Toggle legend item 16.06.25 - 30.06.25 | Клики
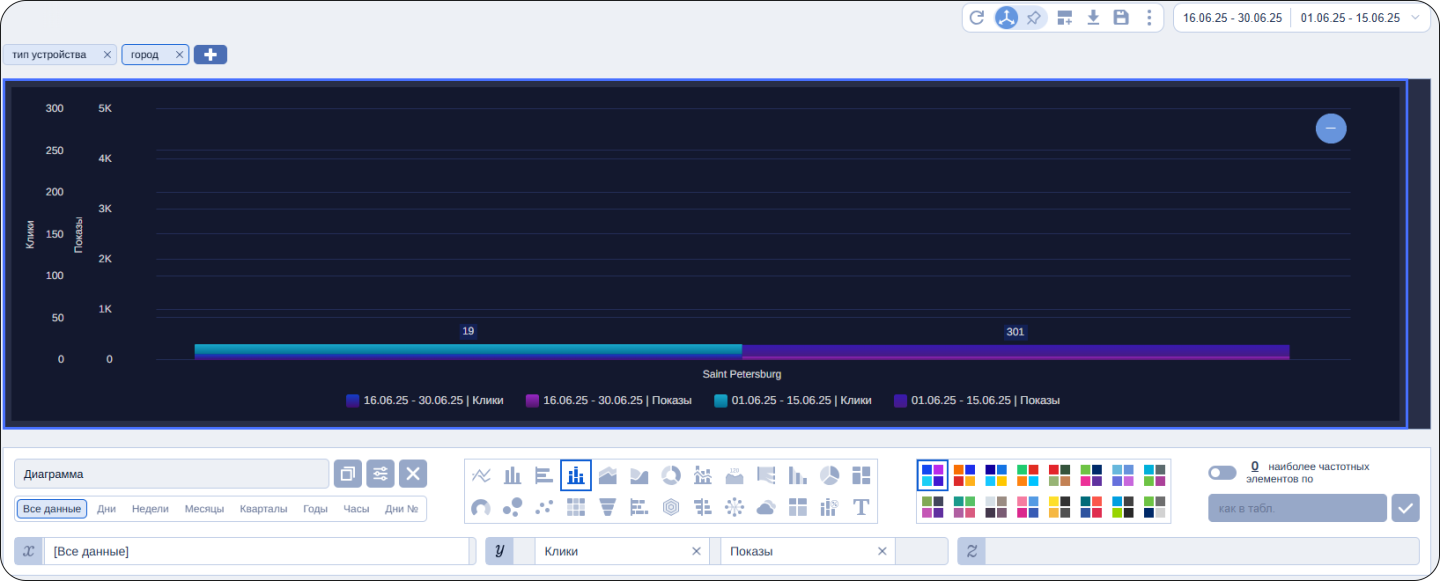1440x581 pixels. (x=424, y=400)
